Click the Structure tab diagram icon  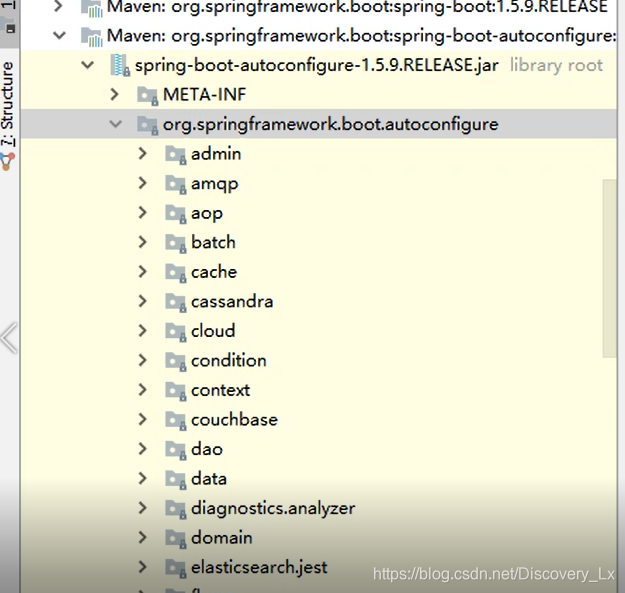tap(8, 162)
